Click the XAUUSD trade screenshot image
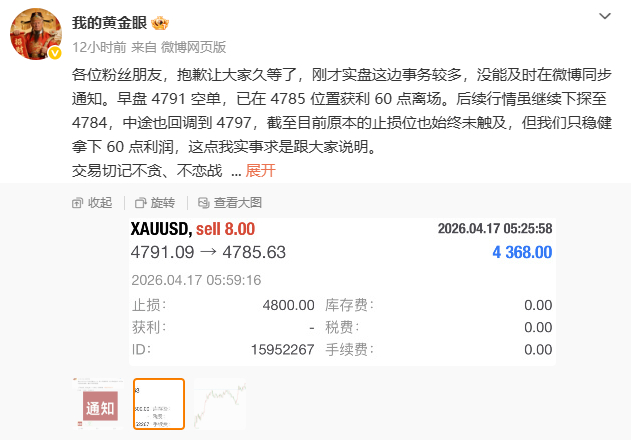 point(342,292)
